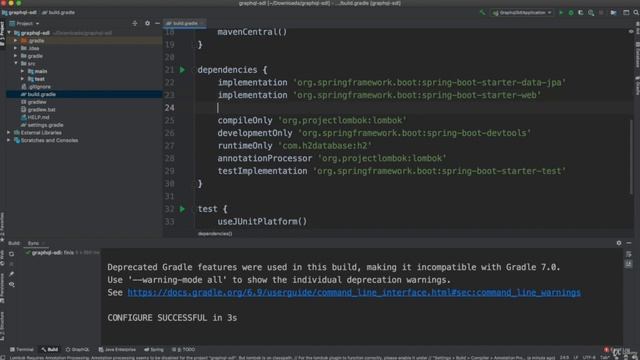Open the Search Everywhere magnifier icon
Viewport: 640px width, 360px height.
click(x=636, y=13)
